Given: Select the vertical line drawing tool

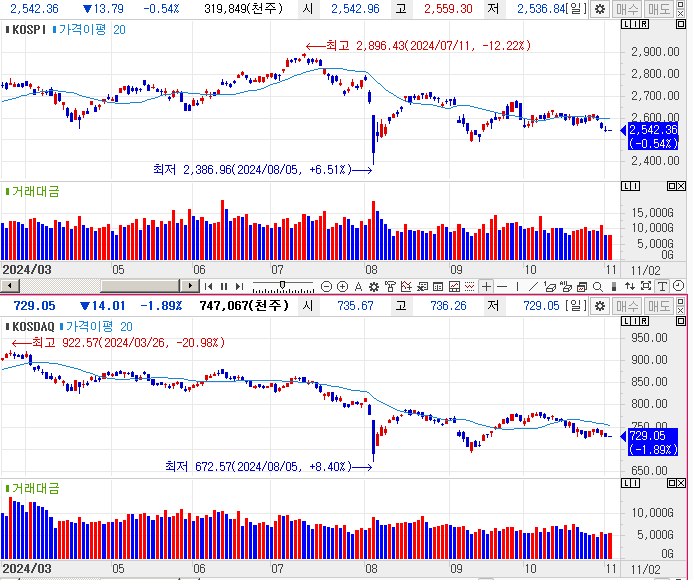Looking at the screenshot, I should (x=517, y=286).
